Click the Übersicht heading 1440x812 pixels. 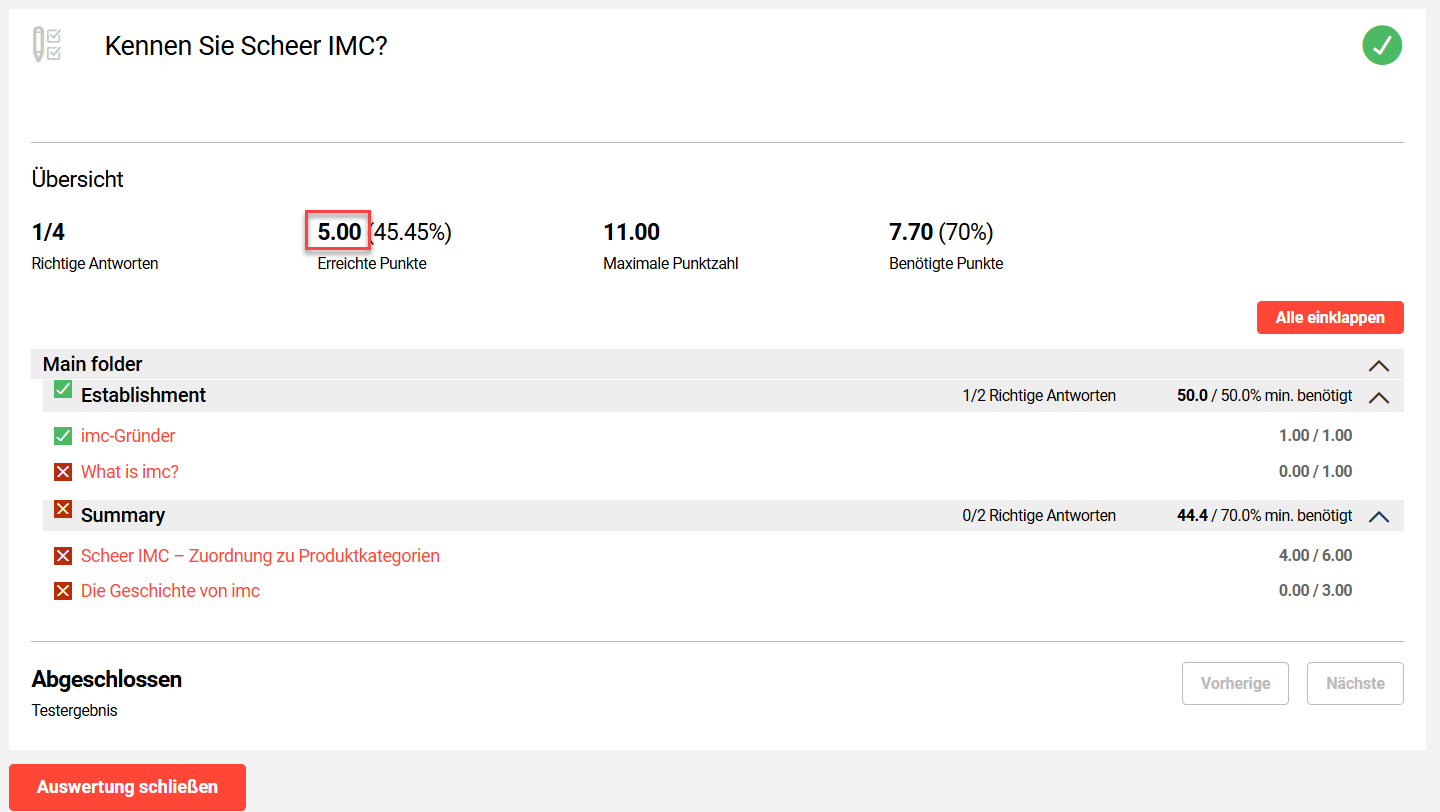click(x=78, y=180)
